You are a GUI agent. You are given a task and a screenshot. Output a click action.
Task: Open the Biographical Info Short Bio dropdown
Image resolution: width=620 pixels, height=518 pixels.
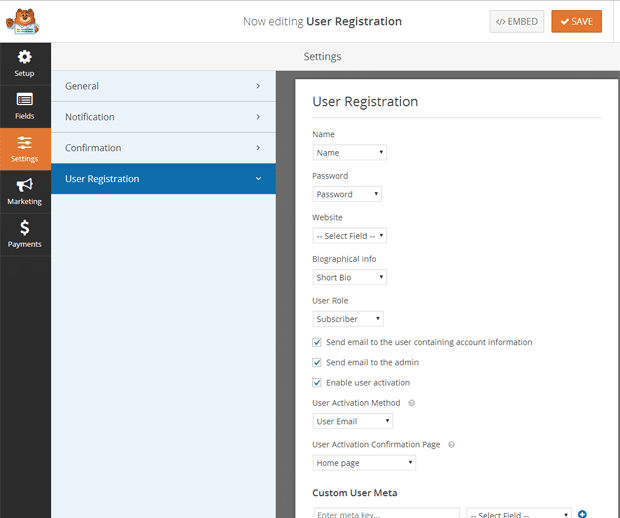click(350, 277)
